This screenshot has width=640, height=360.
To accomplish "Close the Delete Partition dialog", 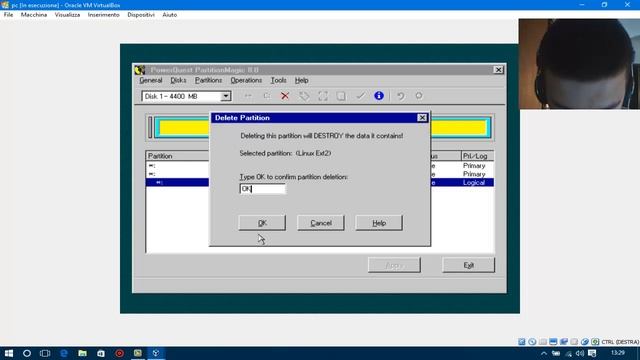I will click(x=422, y=118).
